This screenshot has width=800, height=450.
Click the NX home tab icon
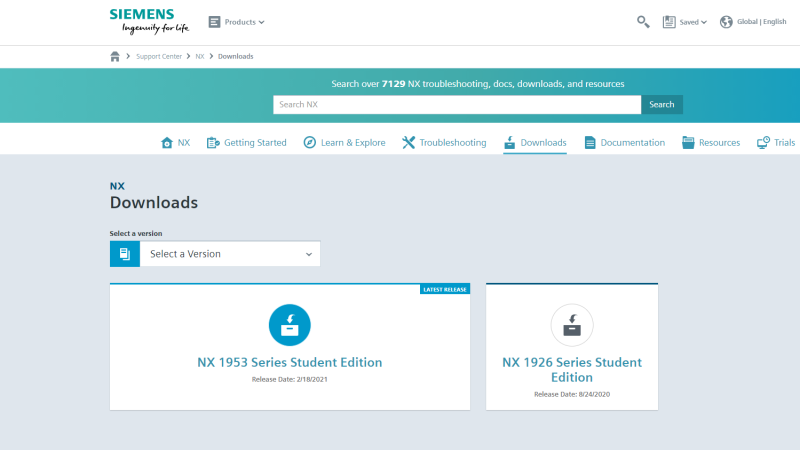tap(167, 142)
